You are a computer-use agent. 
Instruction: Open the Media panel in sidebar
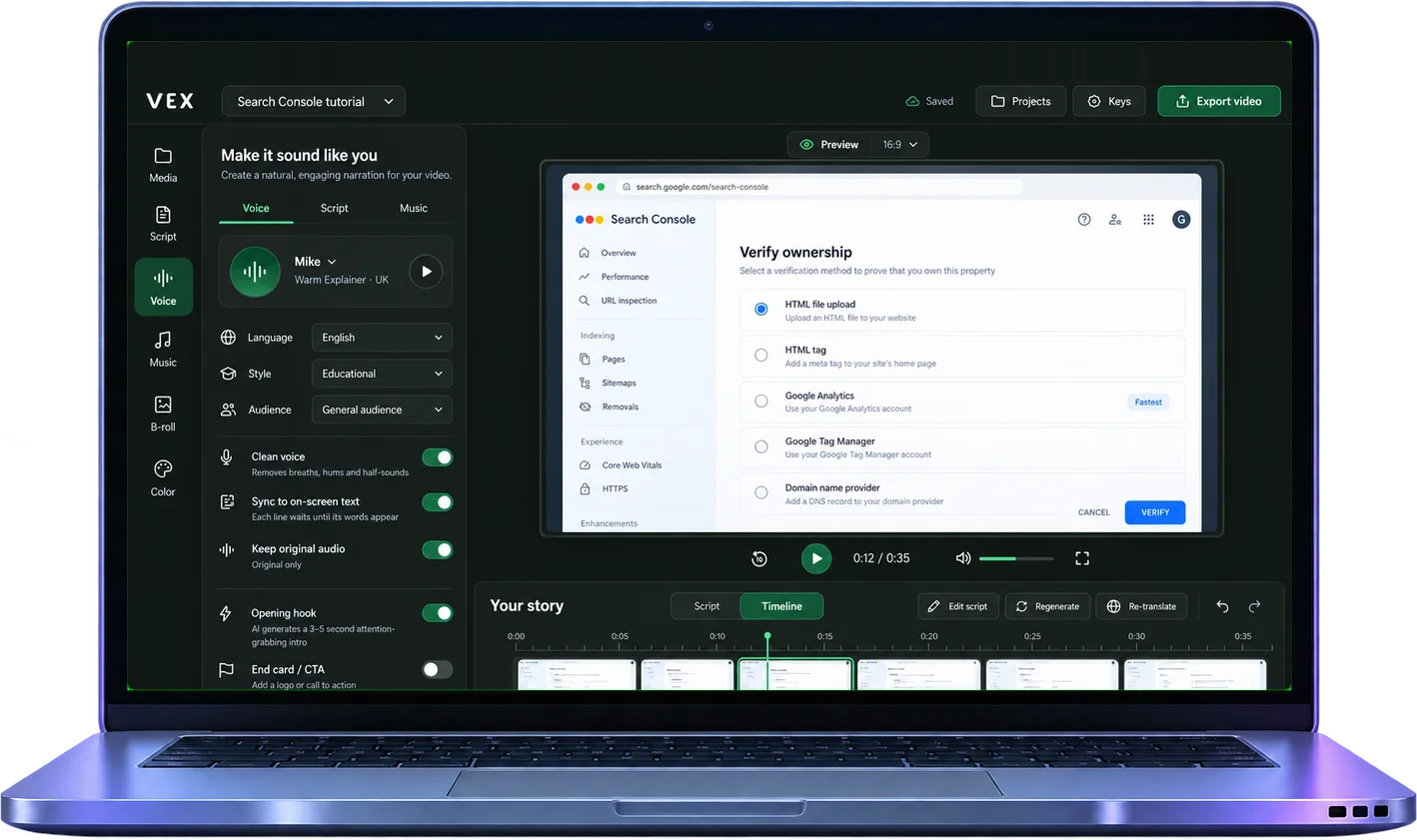coord(163,165)
